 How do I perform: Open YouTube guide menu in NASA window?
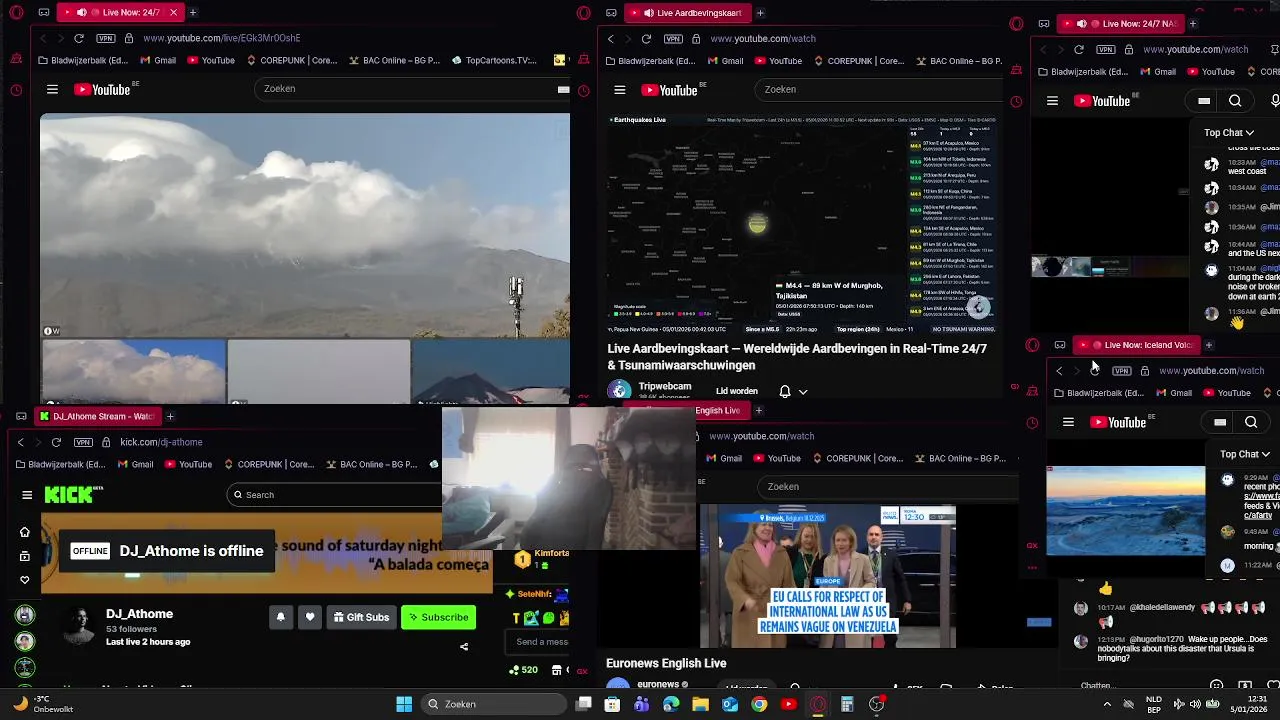(1052, 101)
